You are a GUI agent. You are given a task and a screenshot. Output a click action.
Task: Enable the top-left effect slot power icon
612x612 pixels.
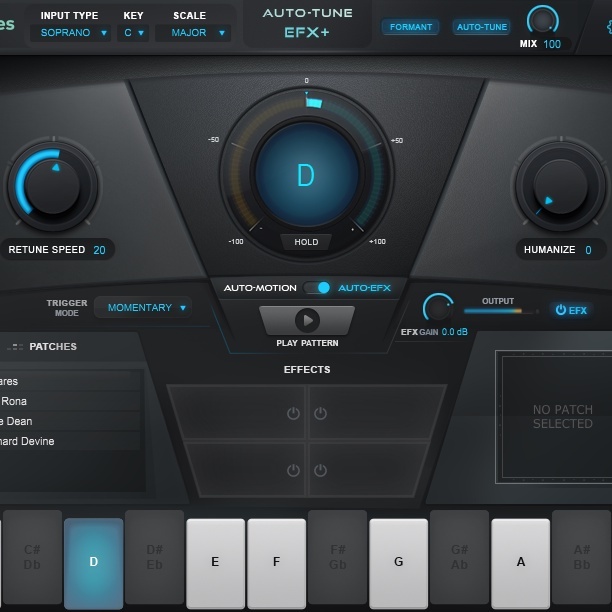pyautogui.click(x=293, y=413)
